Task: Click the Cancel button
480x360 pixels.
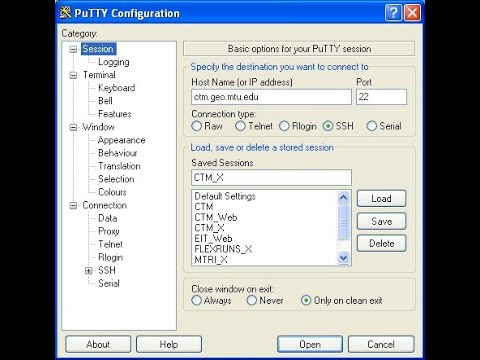Action: 381,344
